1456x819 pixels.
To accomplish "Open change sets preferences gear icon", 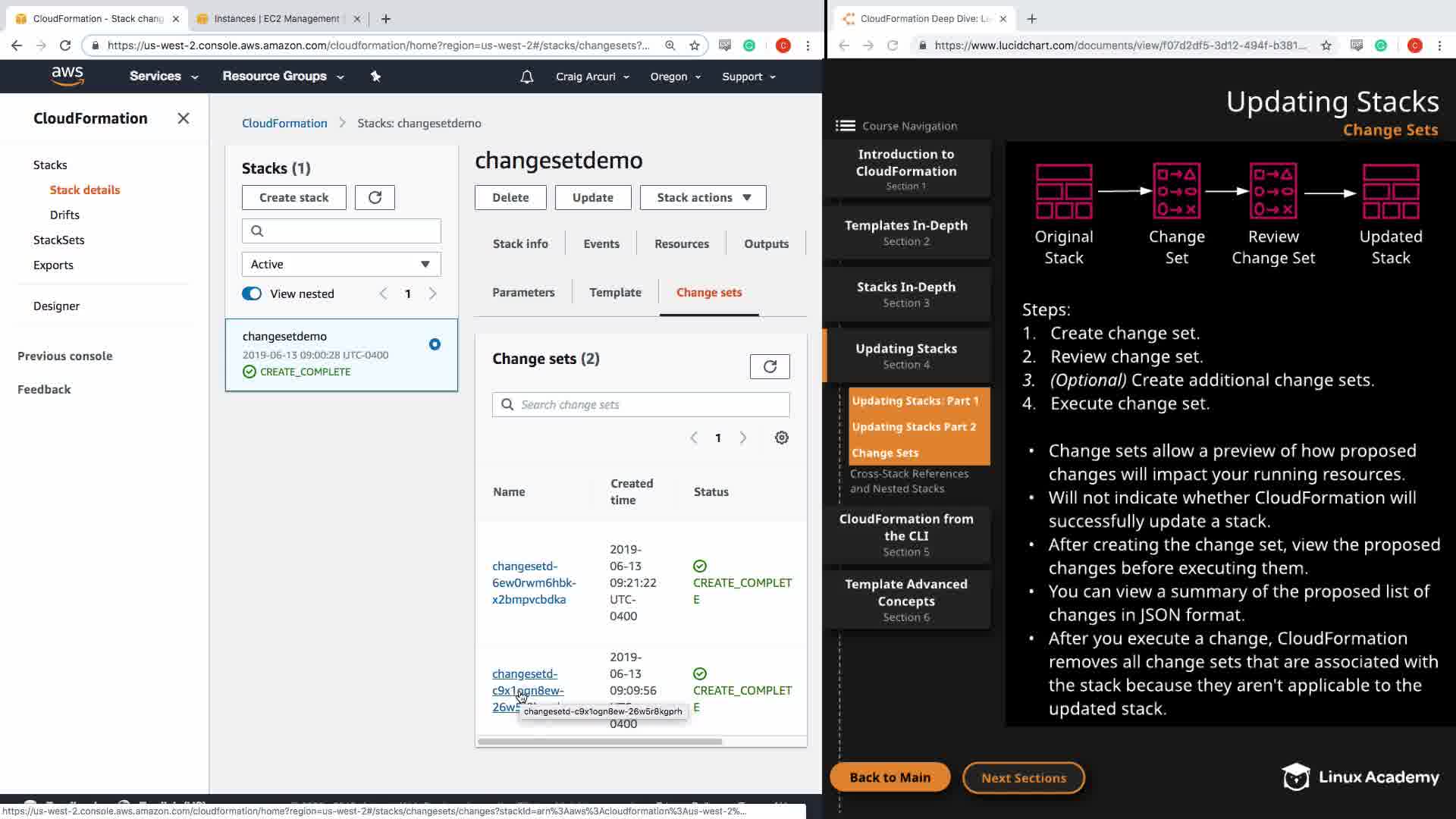I will click(x=781, y=438).
